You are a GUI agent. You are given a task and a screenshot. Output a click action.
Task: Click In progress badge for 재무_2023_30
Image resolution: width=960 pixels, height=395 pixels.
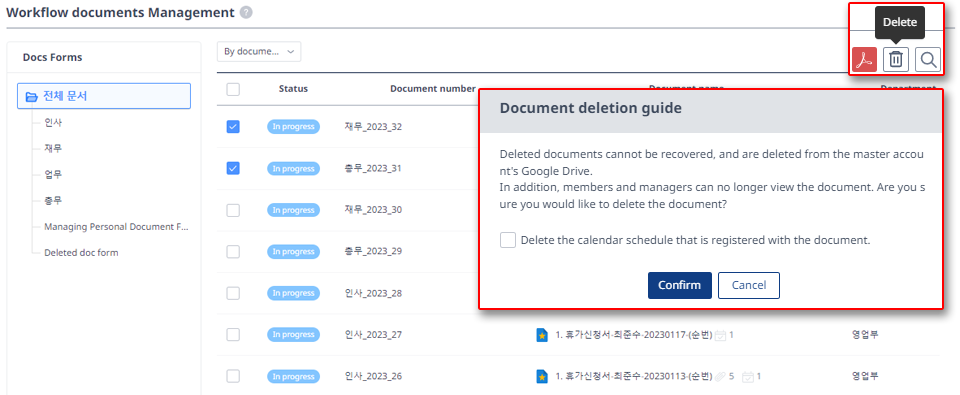[x=293, y=210]
